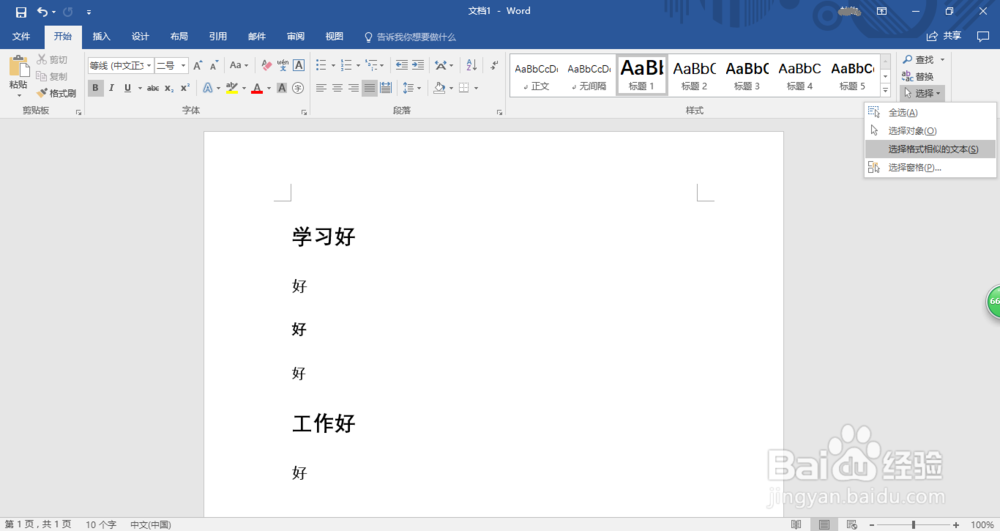The height and width of the screenshot is (531, 1000).
Task: Activate the Format Painter (格式刷)
Action: (x=56, y=93)
